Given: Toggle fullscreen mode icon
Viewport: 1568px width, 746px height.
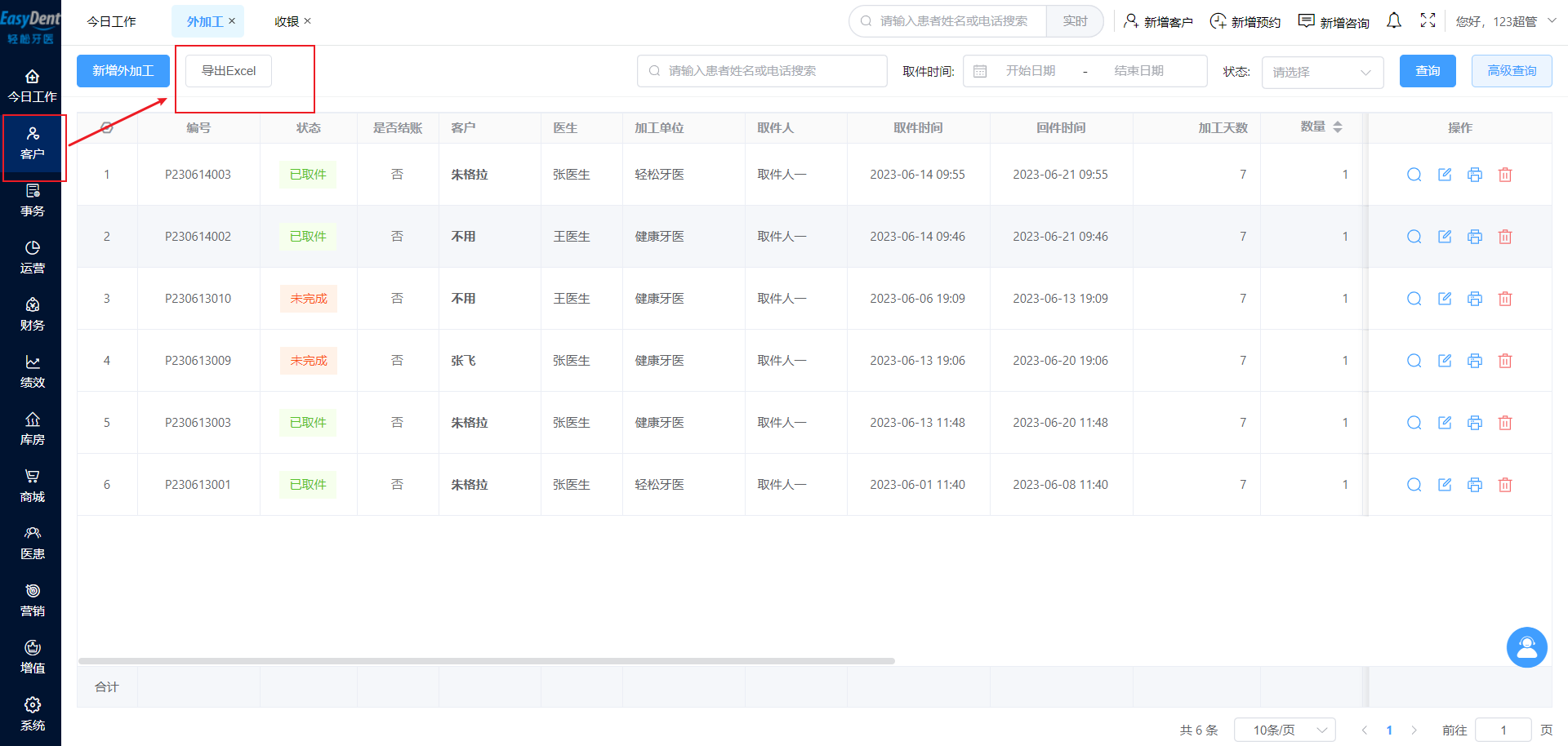Looking at the screenshot, I should [1428, 20].
